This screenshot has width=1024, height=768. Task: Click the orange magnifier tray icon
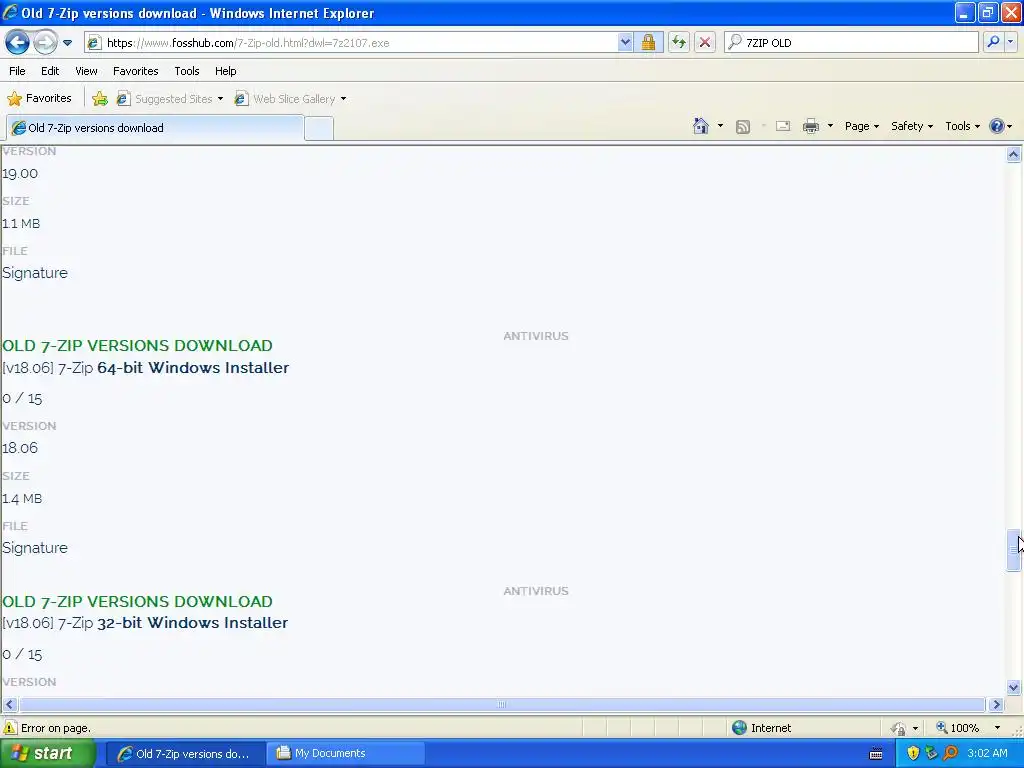coord(950,754)
